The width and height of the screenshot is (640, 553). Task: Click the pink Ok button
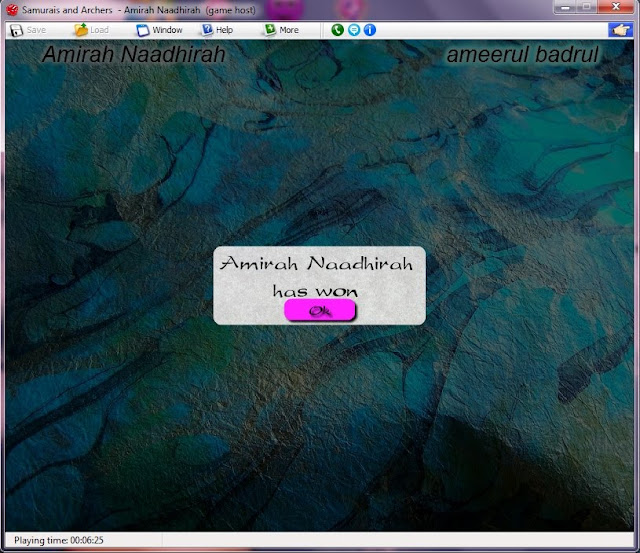click(320, 311)
